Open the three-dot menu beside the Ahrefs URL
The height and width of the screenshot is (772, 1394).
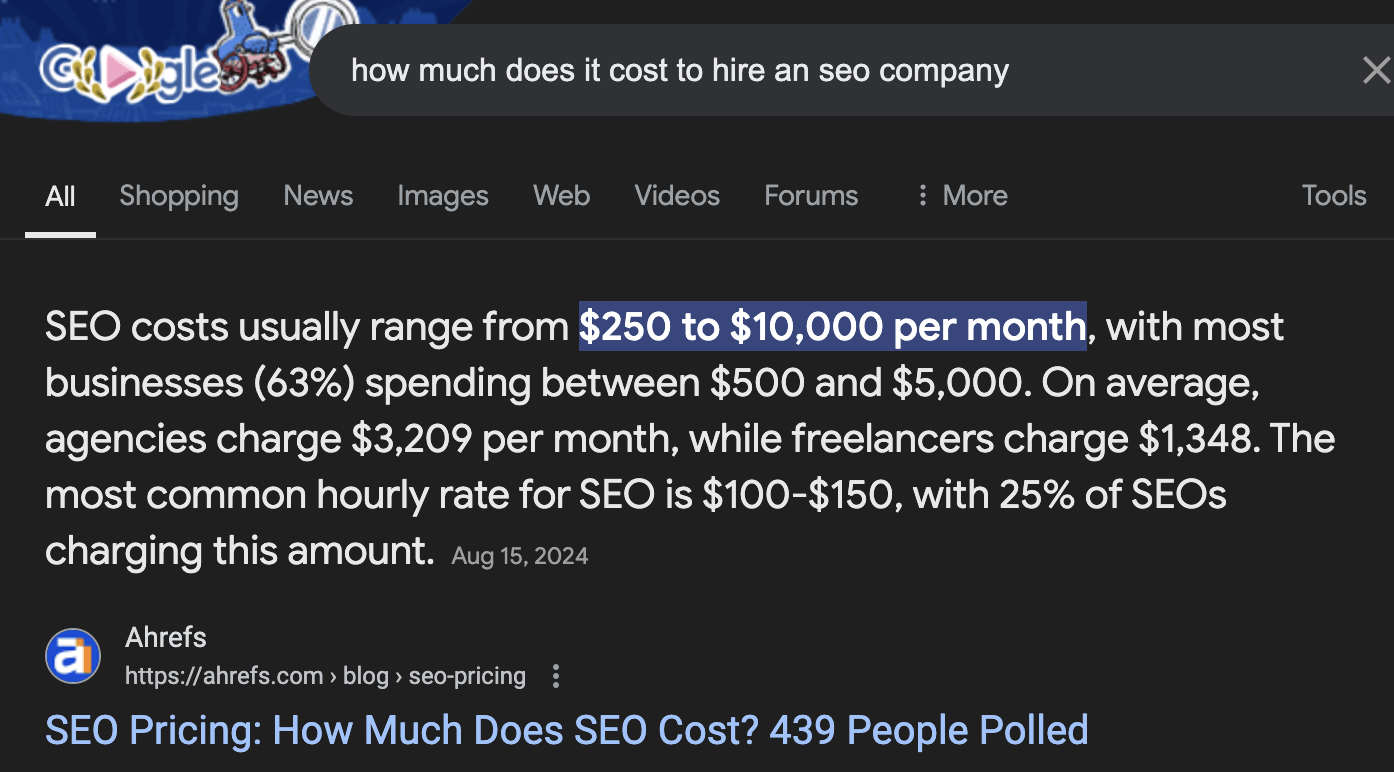pyautogui.click(x=556, y=676)
